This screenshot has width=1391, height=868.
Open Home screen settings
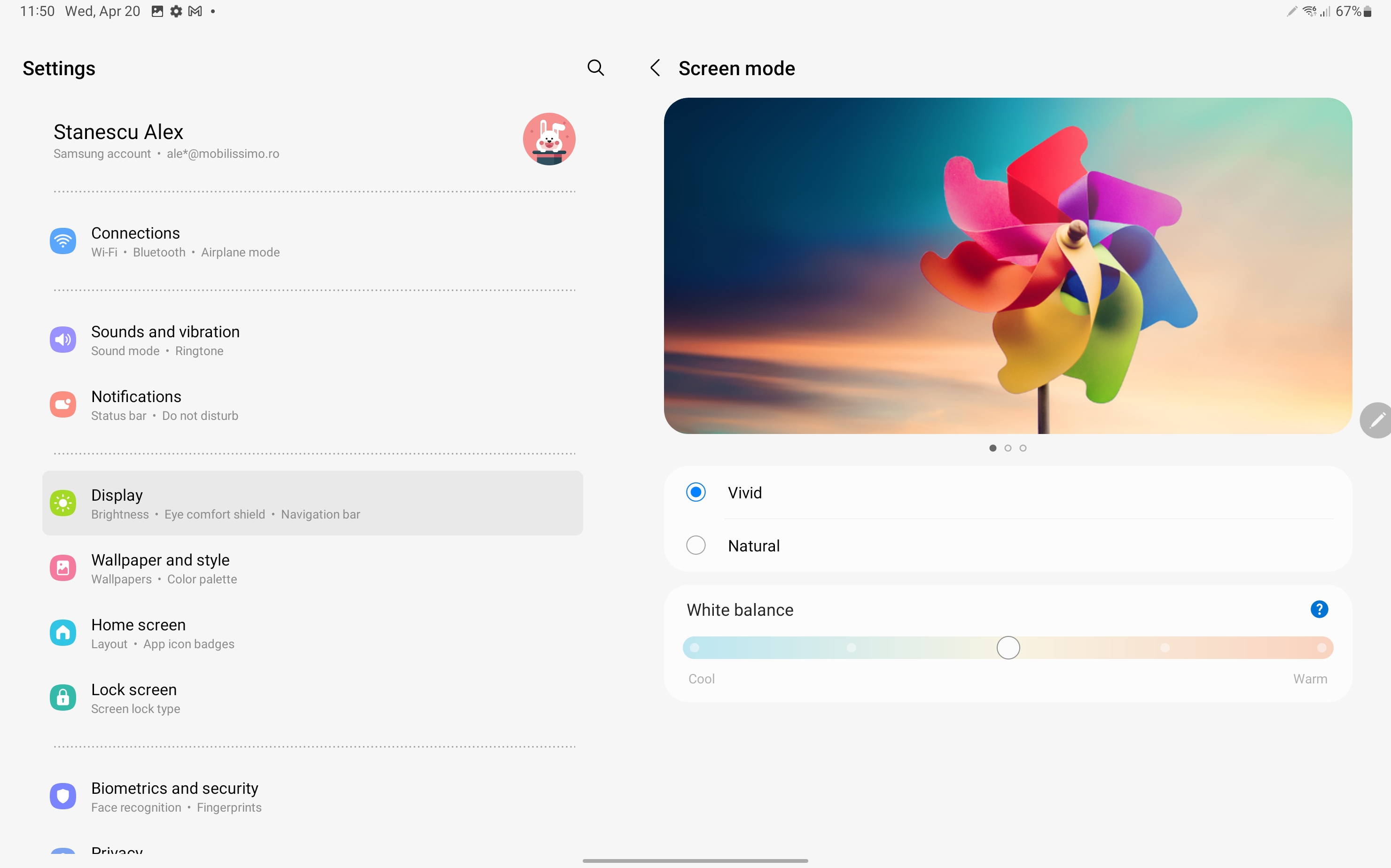tap(313, 634)
